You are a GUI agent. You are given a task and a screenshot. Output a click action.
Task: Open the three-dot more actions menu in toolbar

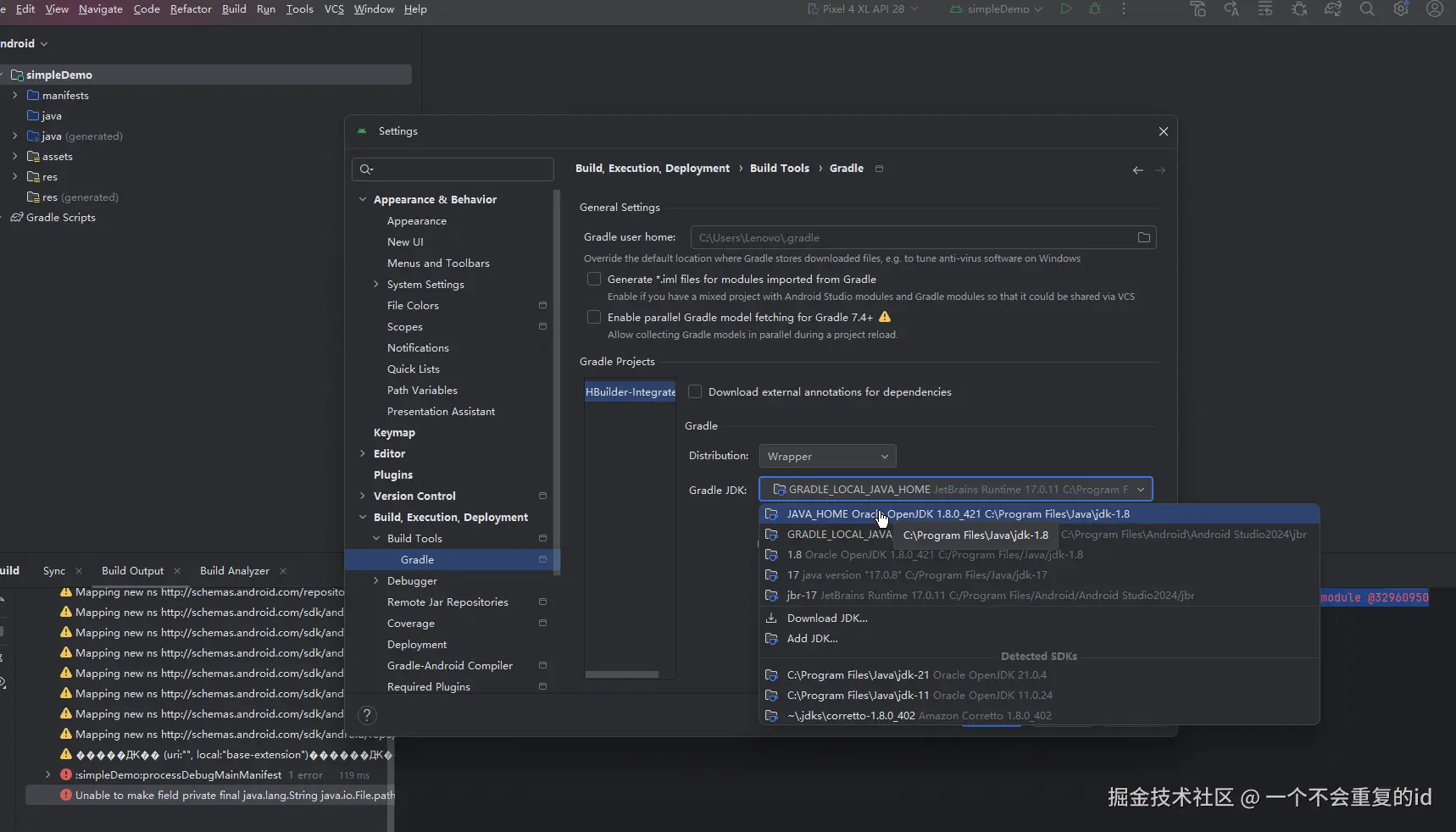pyautogui.click(x=1124, y=9)
